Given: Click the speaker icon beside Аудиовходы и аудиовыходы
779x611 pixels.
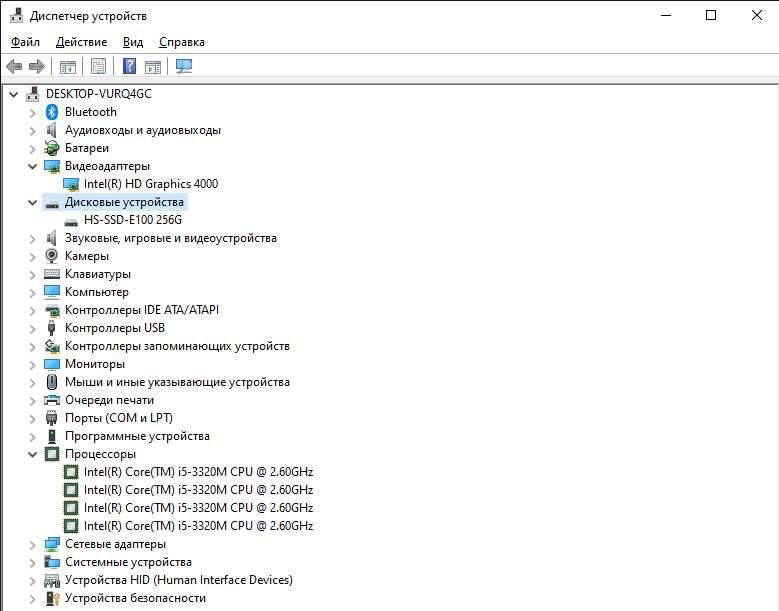Looking at the screenshot, I should 51,130.
